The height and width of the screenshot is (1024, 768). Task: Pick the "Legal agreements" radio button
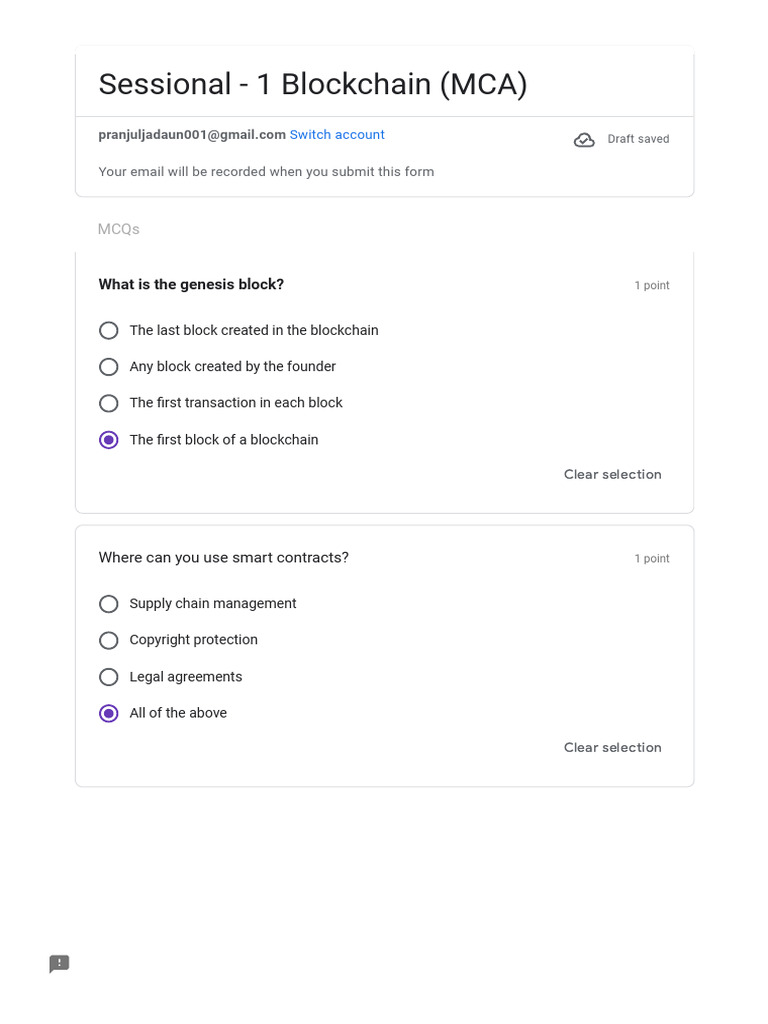tap(109, 677)
